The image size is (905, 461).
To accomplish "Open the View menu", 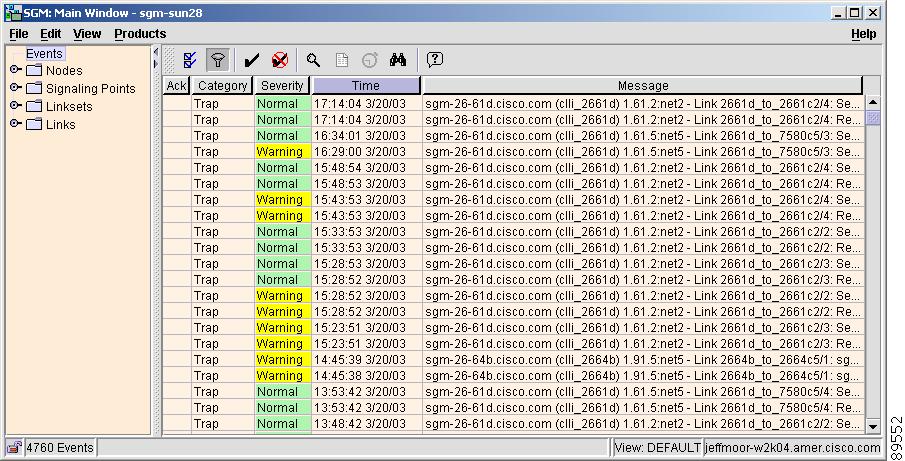I will click(x=87, y=34).
